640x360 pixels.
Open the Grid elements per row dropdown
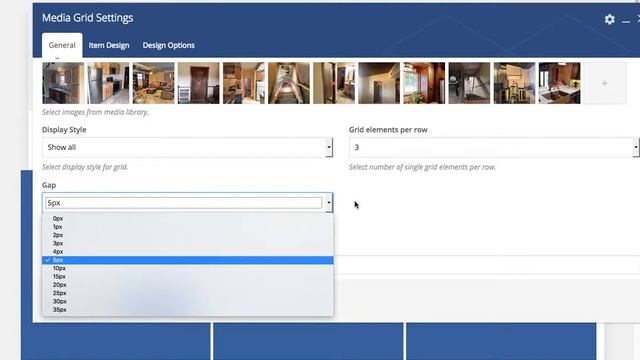(494, 147)
